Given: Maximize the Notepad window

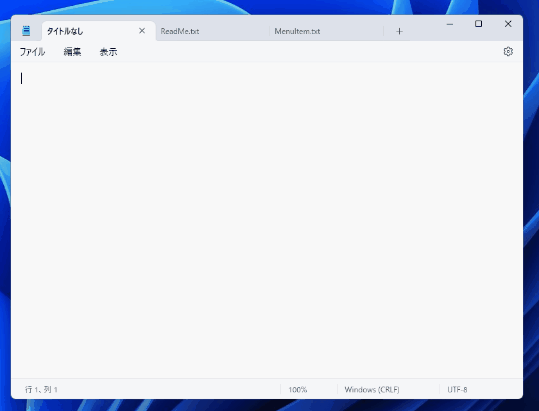Looking at the screenshot, I should (478, 24).
